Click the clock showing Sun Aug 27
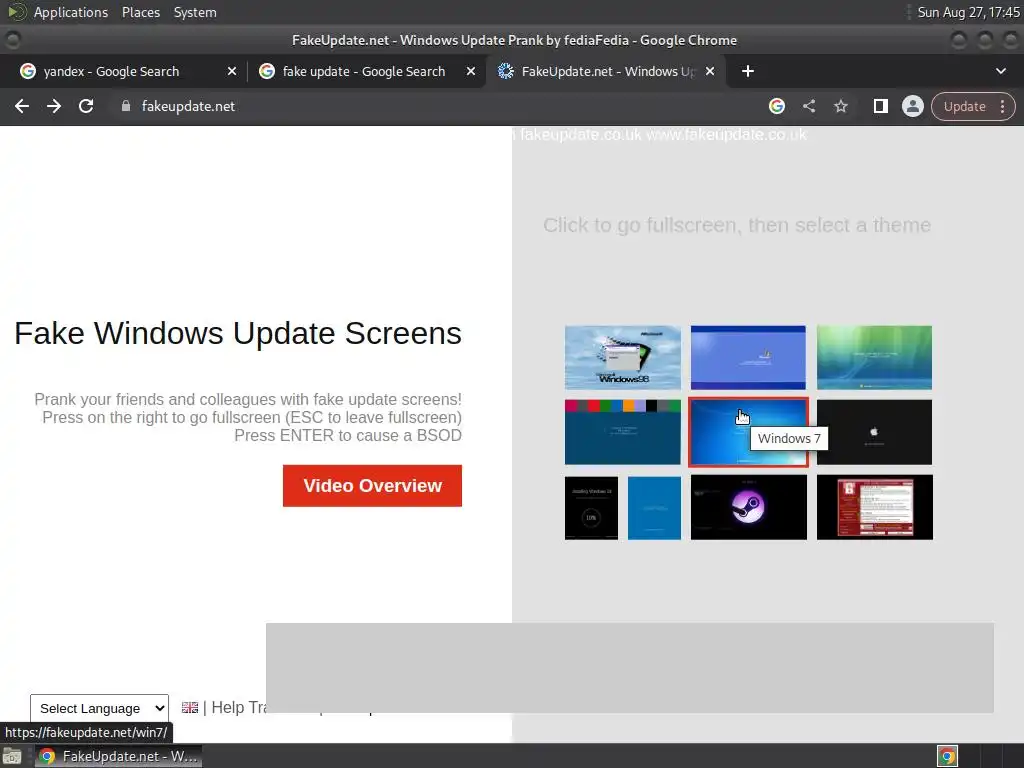This screenshot has height=768, width=1024. [968, 12]
